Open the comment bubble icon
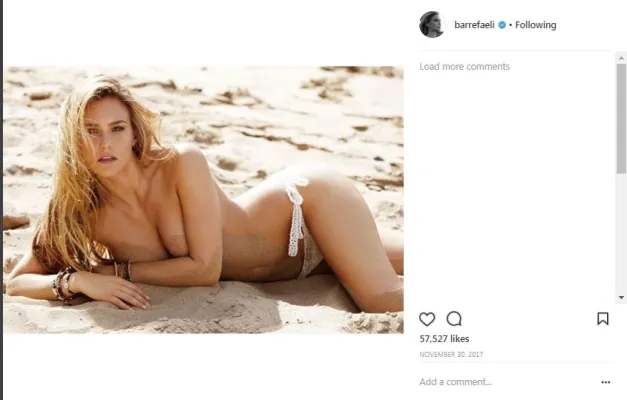 pyautogui.click(x=454, y=319)
